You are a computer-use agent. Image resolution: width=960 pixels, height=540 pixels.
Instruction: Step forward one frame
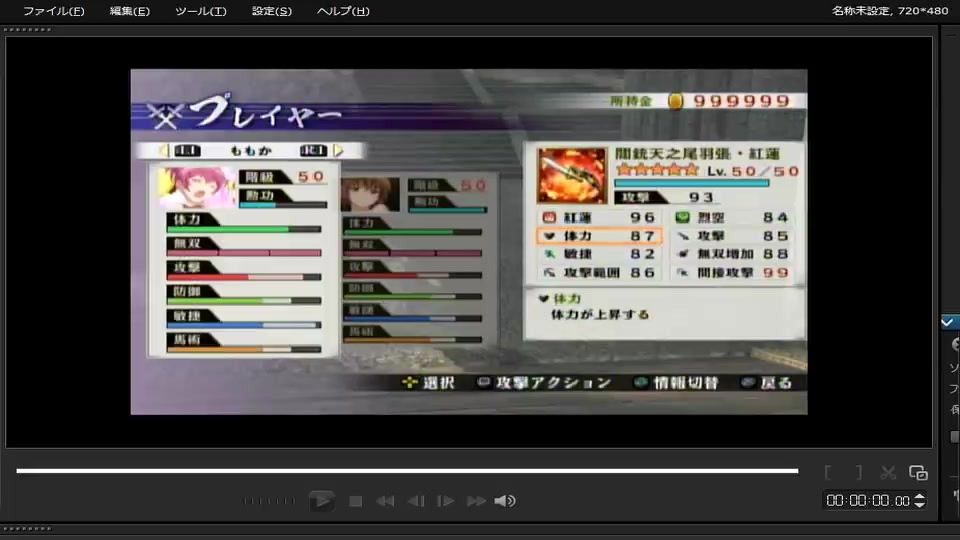click(445, 501)
